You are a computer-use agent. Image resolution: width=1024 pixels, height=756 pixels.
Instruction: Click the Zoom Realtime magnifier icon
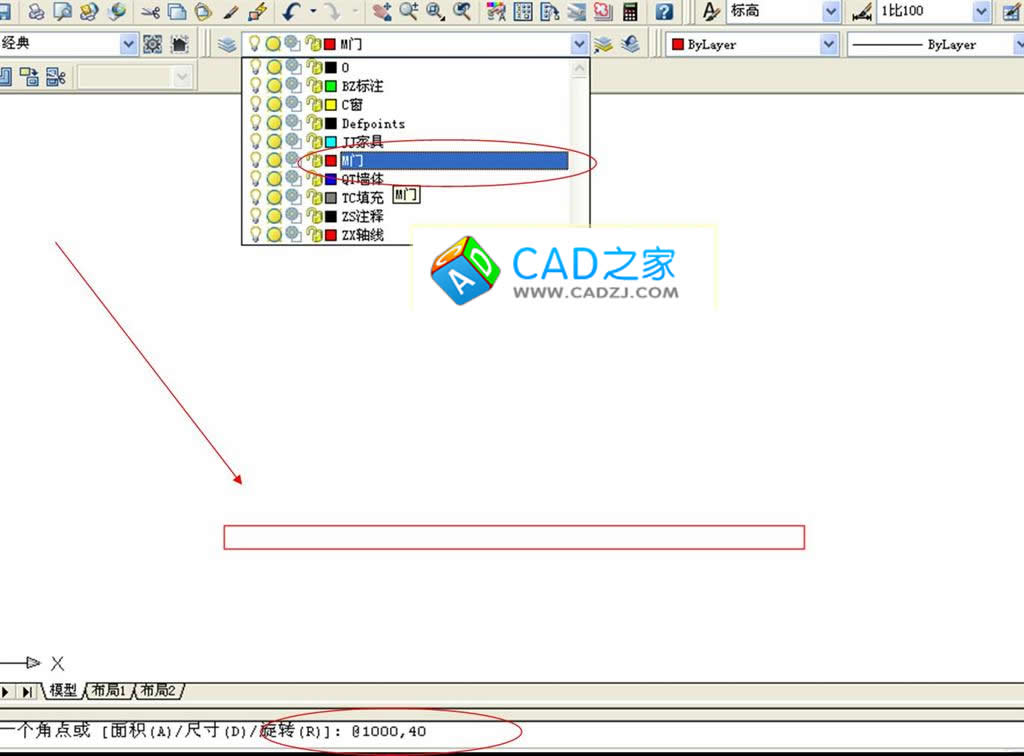click(410, 12)
